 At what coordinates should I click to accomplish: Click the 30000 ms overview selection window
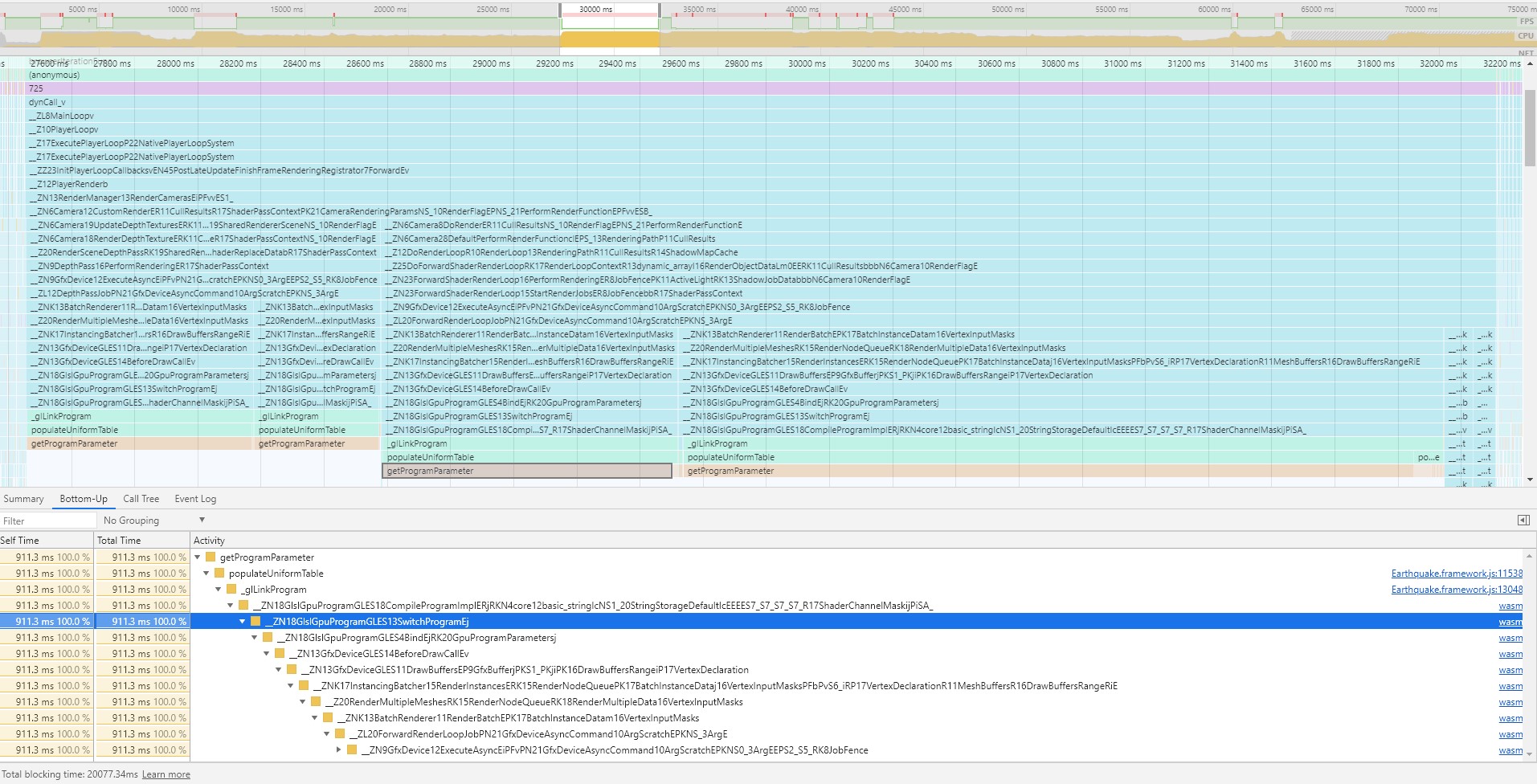pos(610,28)
